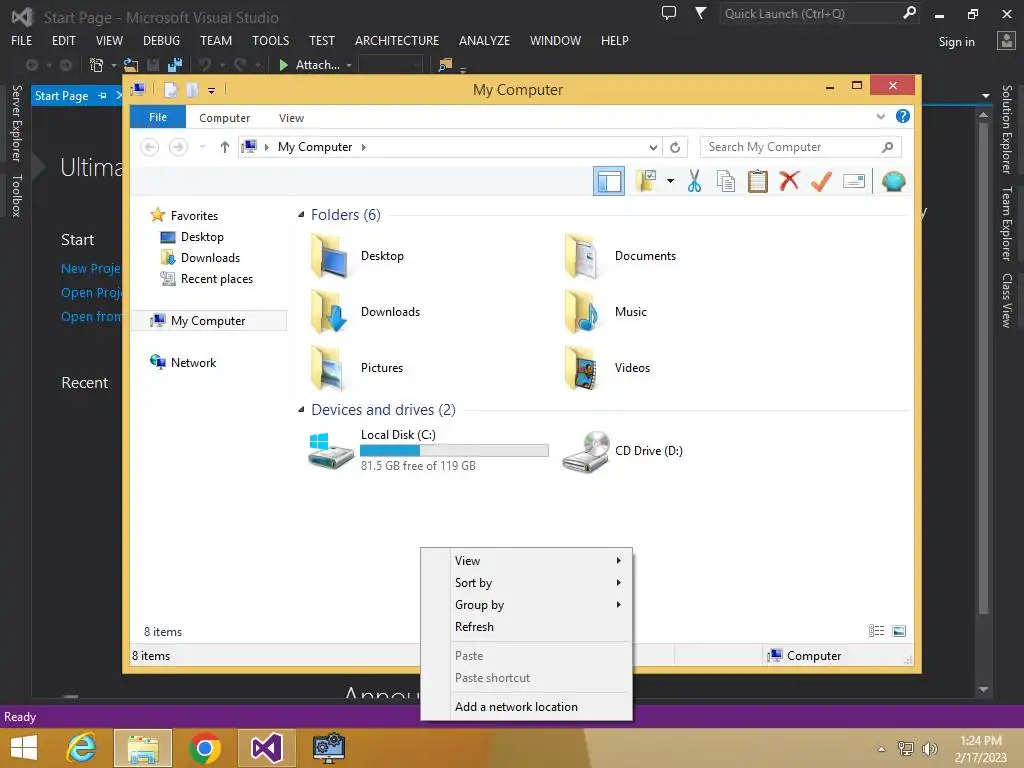Click the Back arrow in Explorer

pyautogui.click(x=150, y=147)
